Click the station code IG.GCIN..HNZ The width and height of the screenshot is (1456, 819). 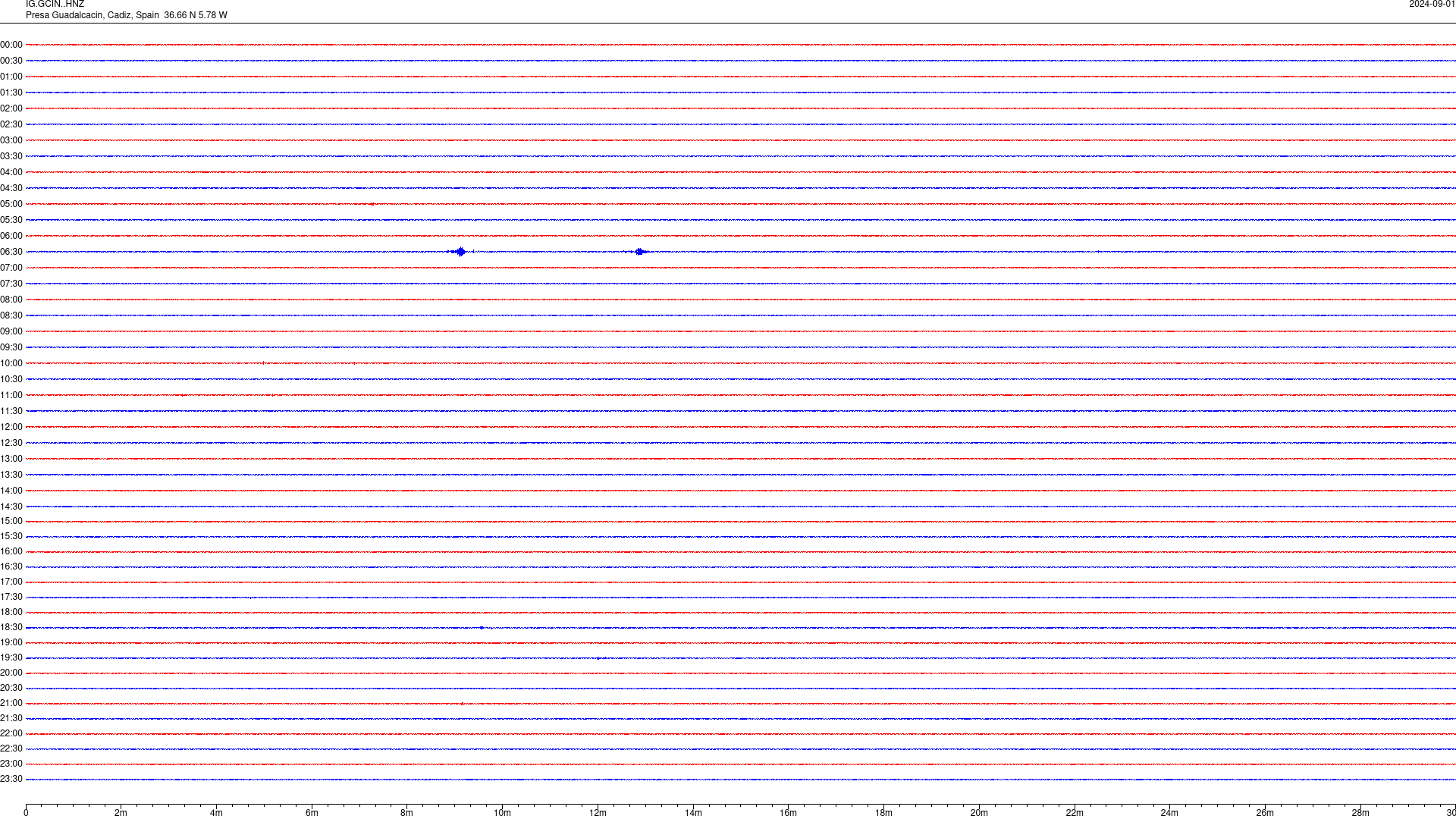point(55,5)
